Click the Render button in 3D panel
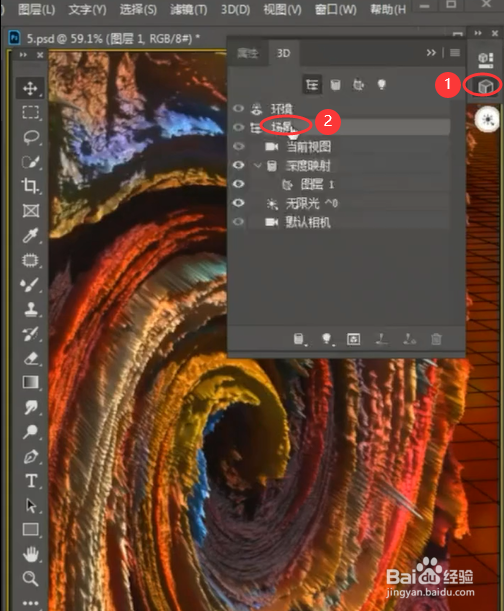Image resolution: width=504 pixels, height=611 pixels. (354, 339)
